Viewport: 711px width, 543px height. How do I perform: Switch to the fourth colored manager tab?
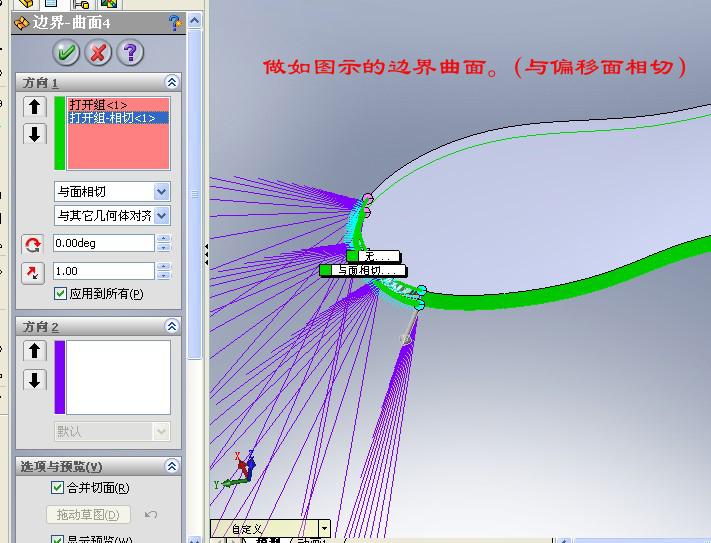(109, 4)
